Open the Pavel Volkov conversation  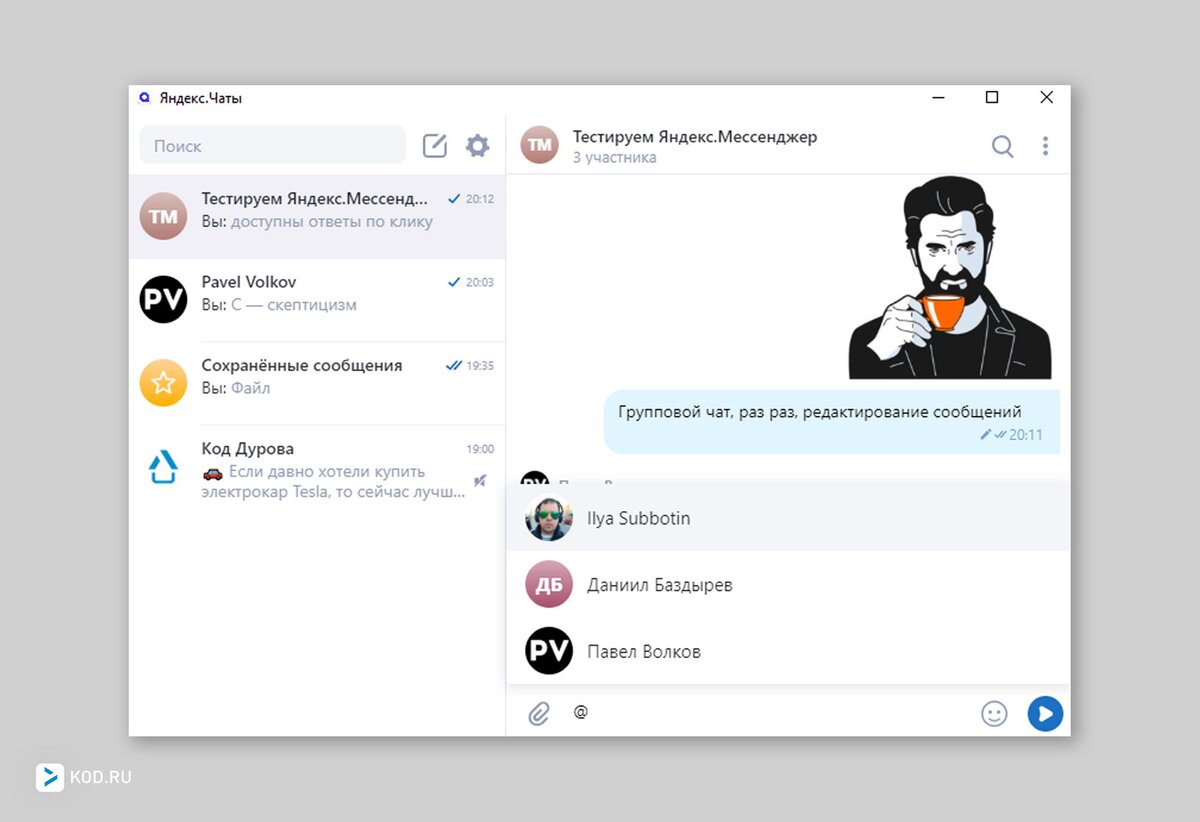tap(317, 299)
